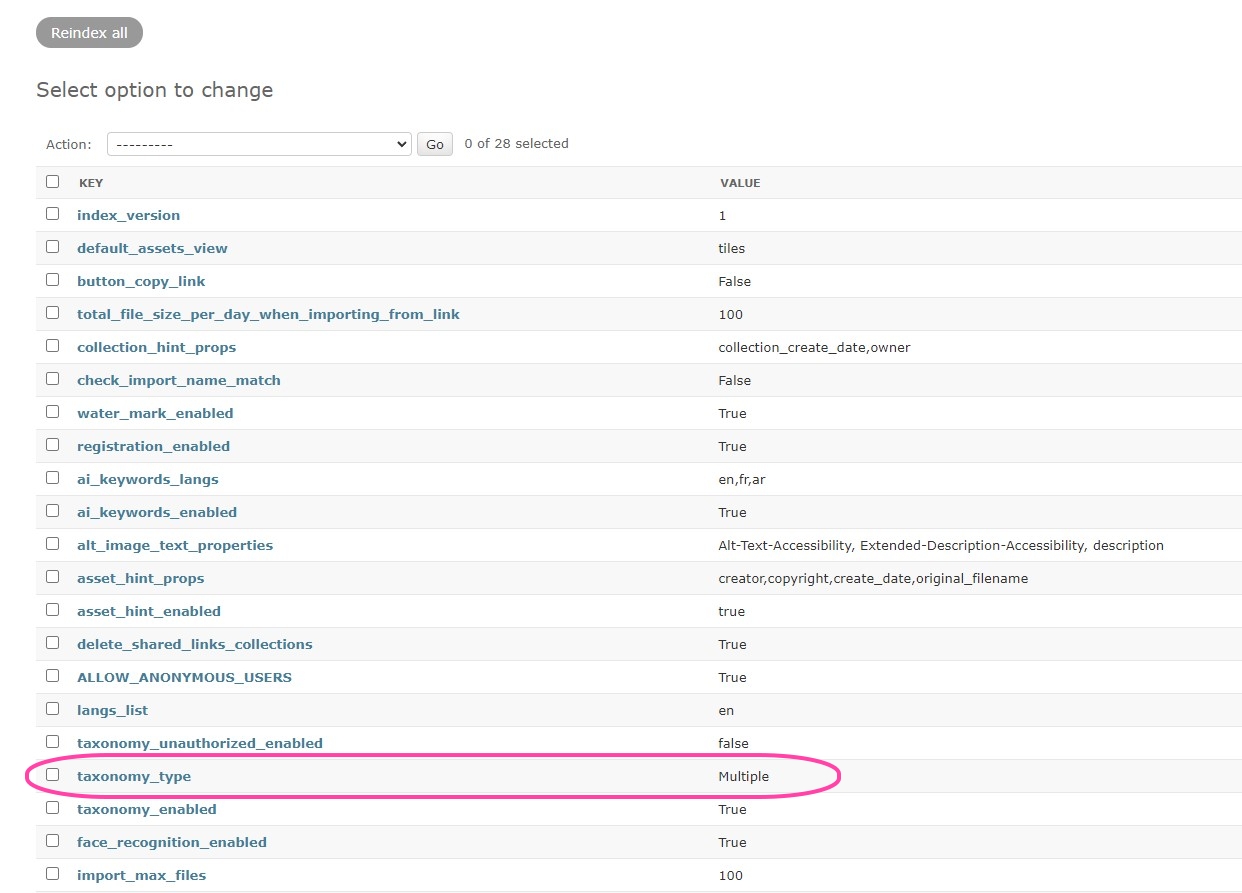Select the alt_image_text_properties checkbox

[52, 544]
